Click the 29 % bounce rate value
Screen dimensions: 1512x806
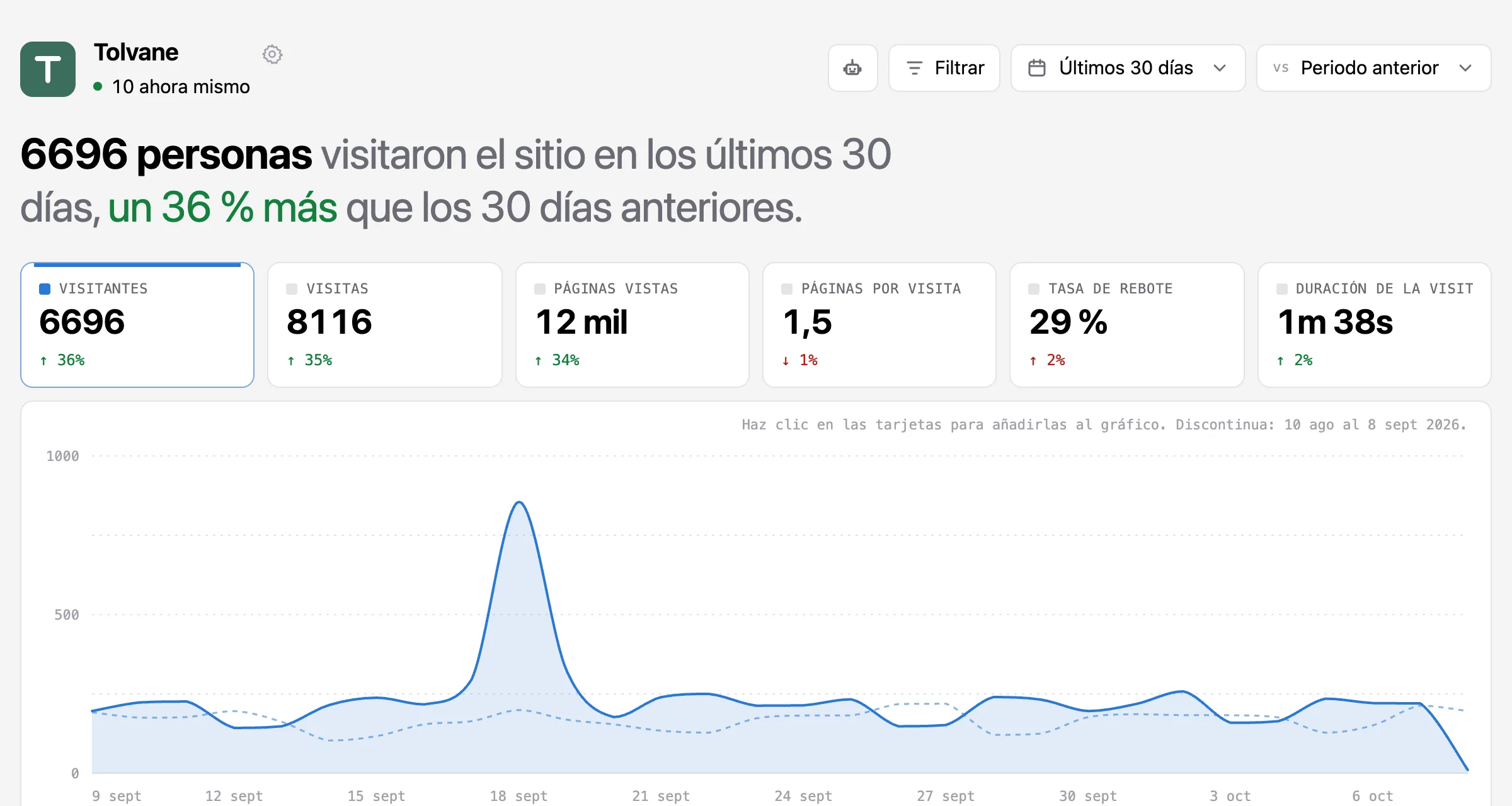tap(1068, 322)
